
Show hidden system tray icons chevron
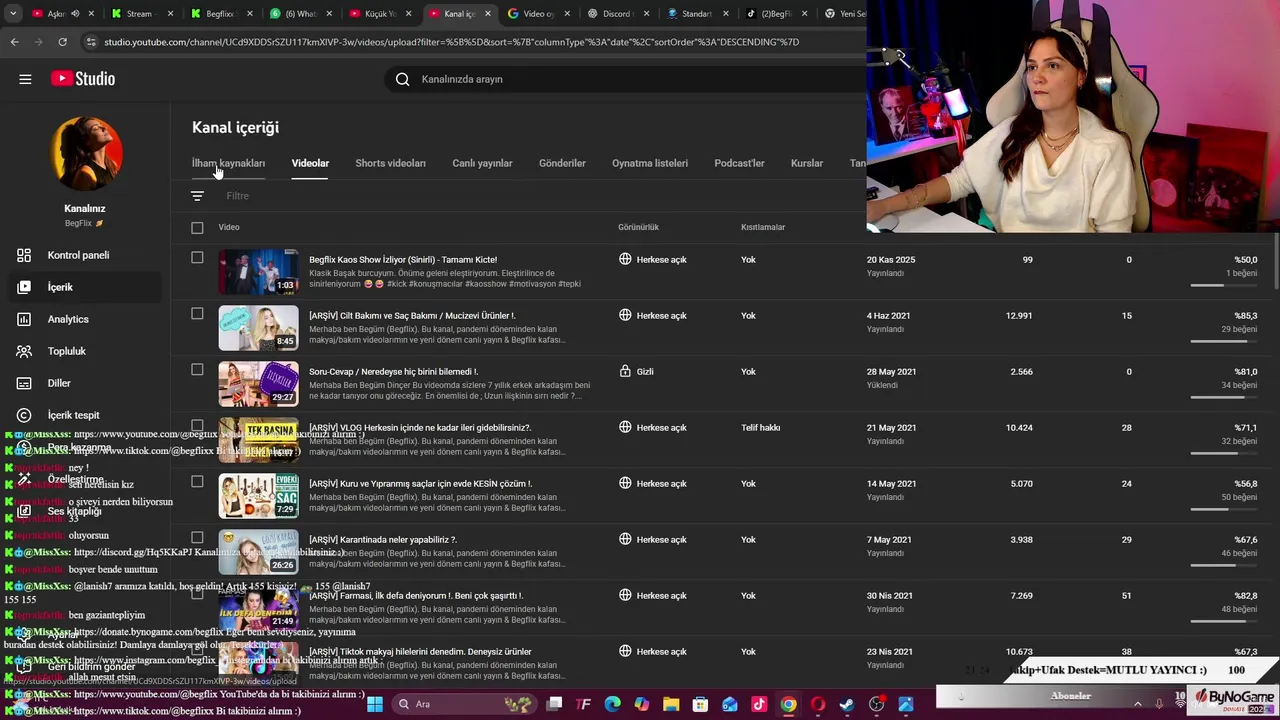1137,704
